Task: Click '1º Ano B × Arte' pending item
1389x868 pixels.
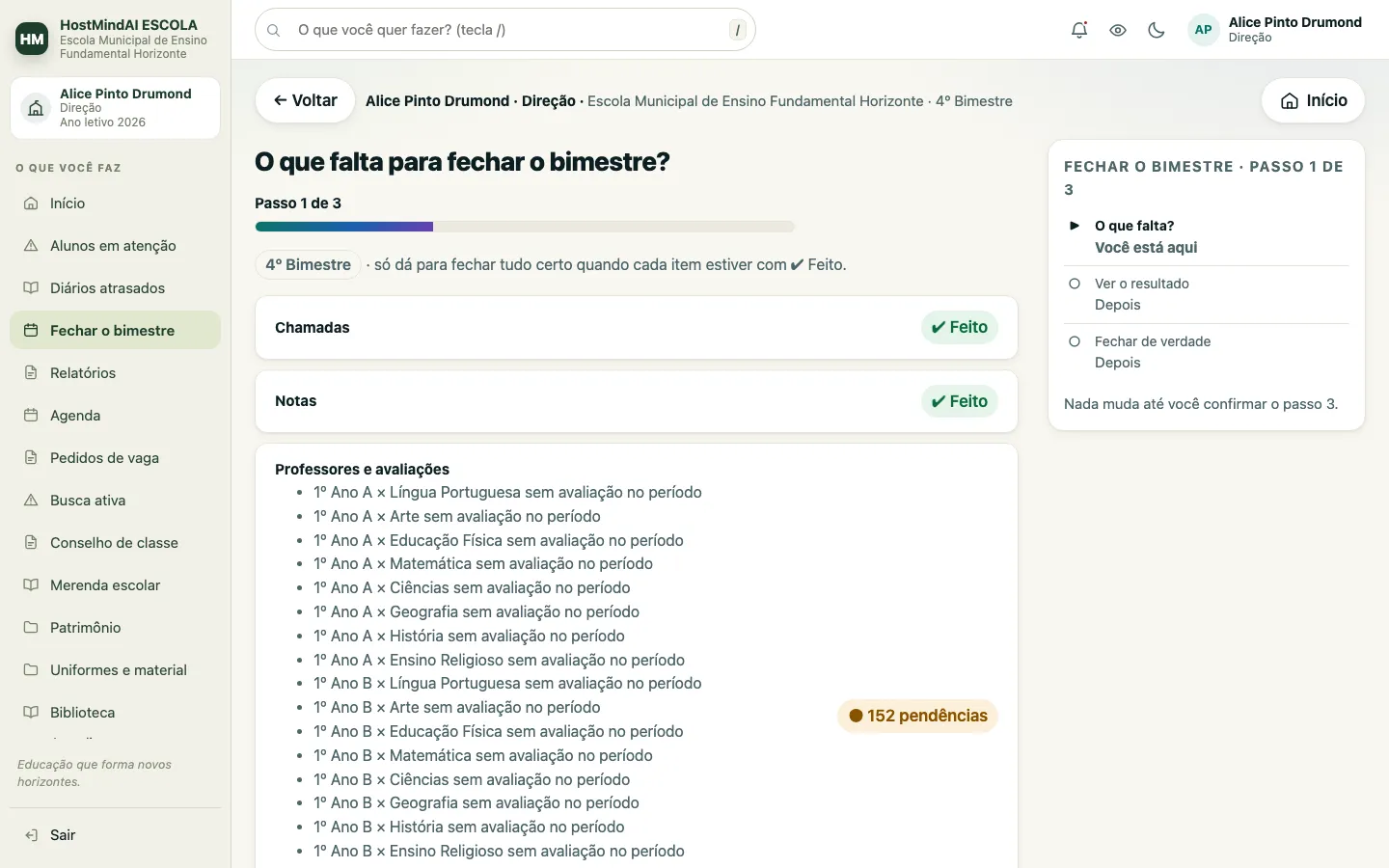Action: (x=457, y=707)
